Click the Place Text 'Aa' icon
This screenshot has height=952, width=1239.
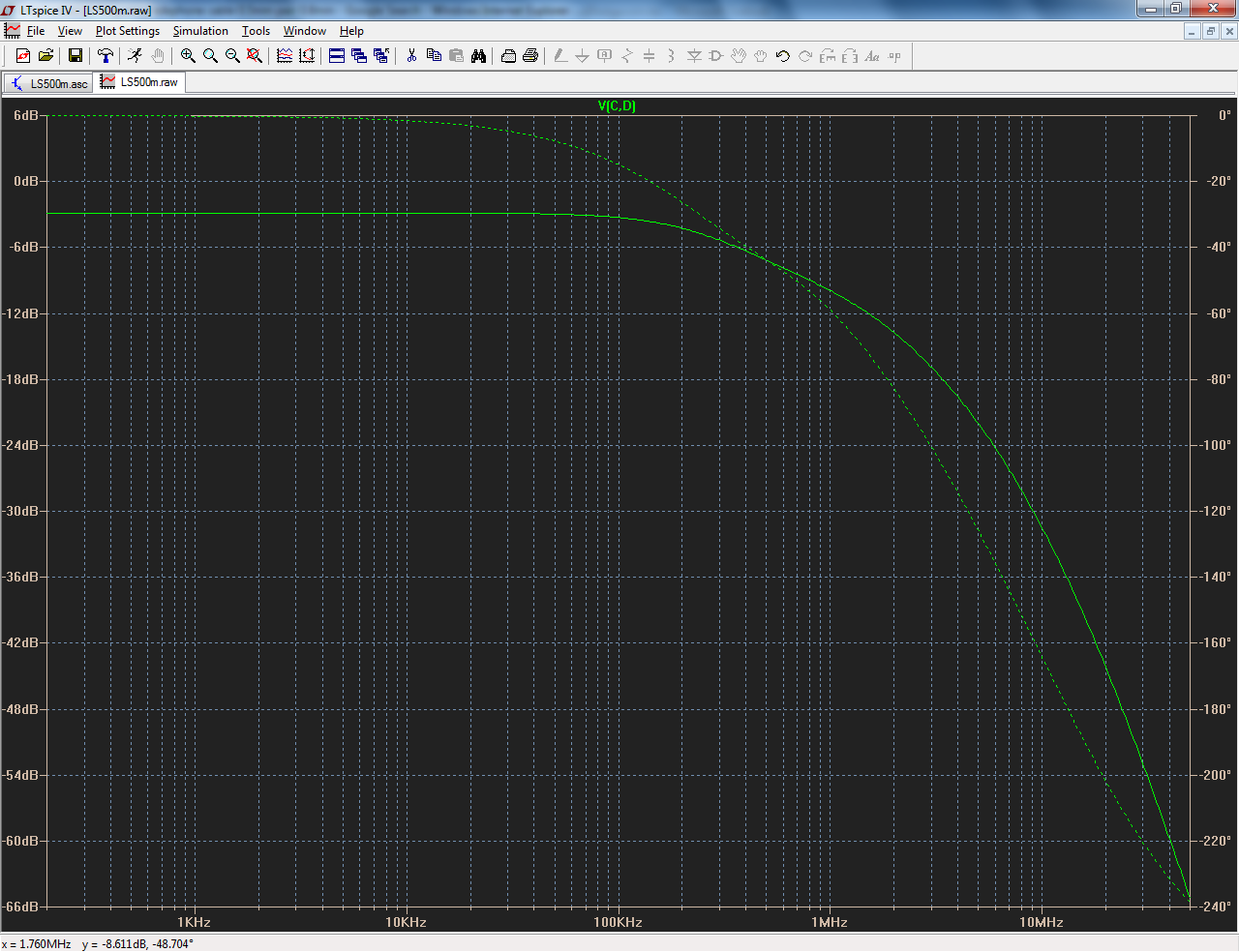pos(872,56)
